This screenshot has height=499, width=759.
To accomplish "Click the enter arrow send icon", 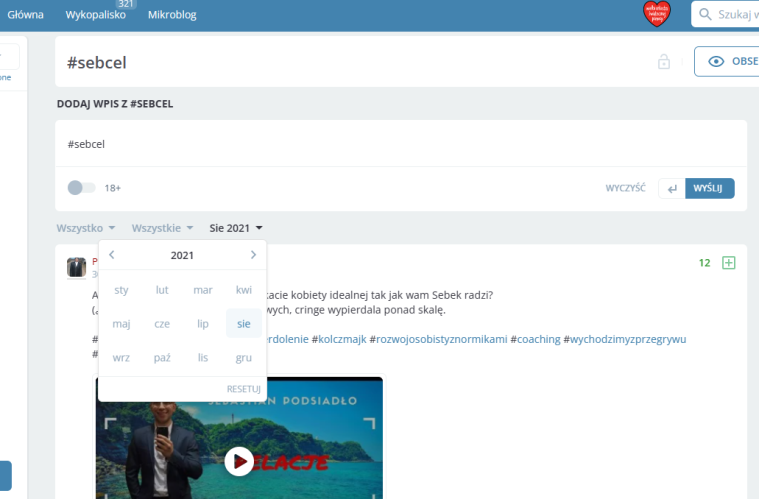I will pos(672,188).
